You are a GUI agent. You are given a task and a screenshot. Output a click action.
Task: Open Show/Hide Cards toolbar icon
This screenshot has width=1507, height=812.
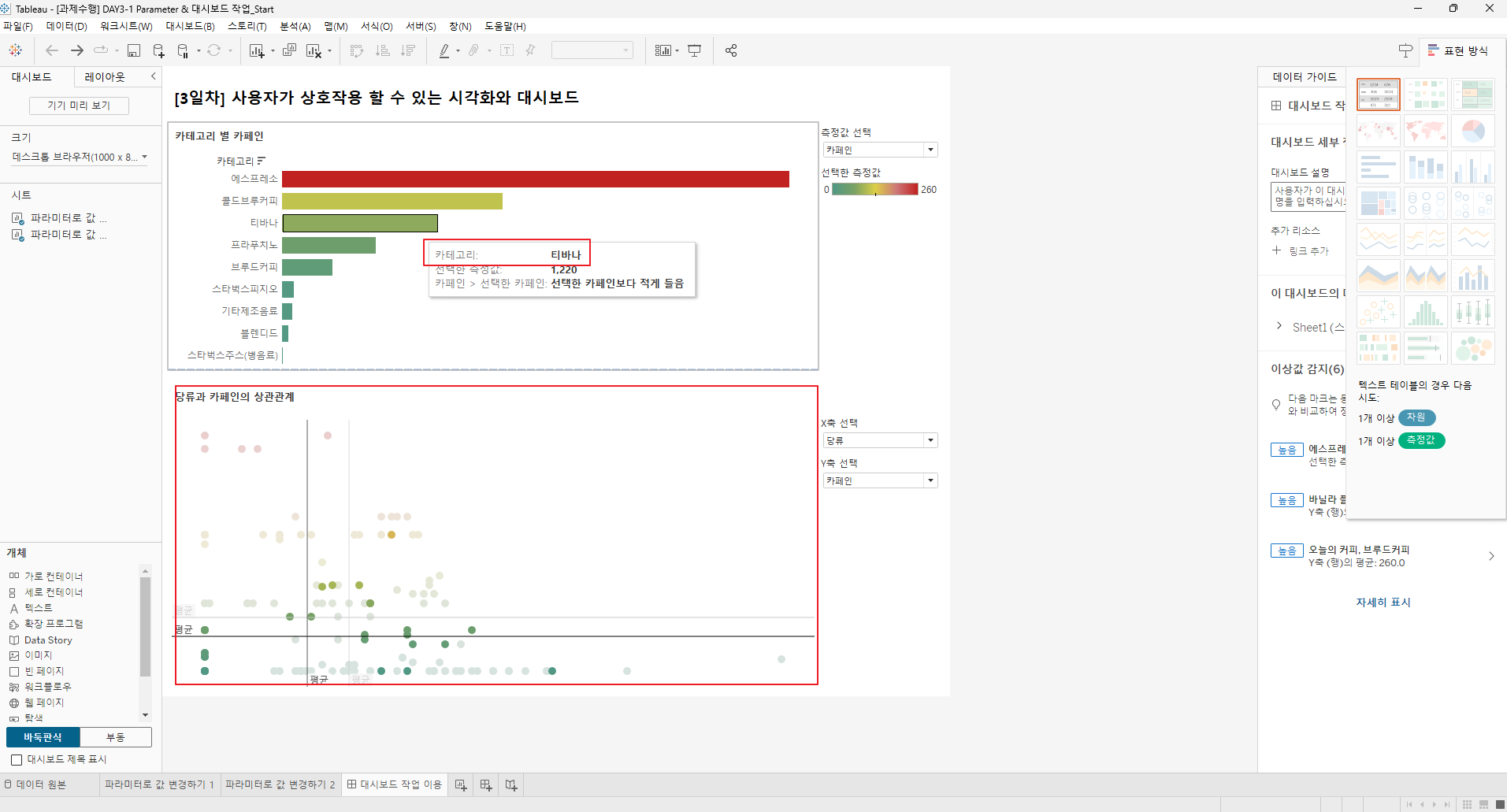coord(663,50)
